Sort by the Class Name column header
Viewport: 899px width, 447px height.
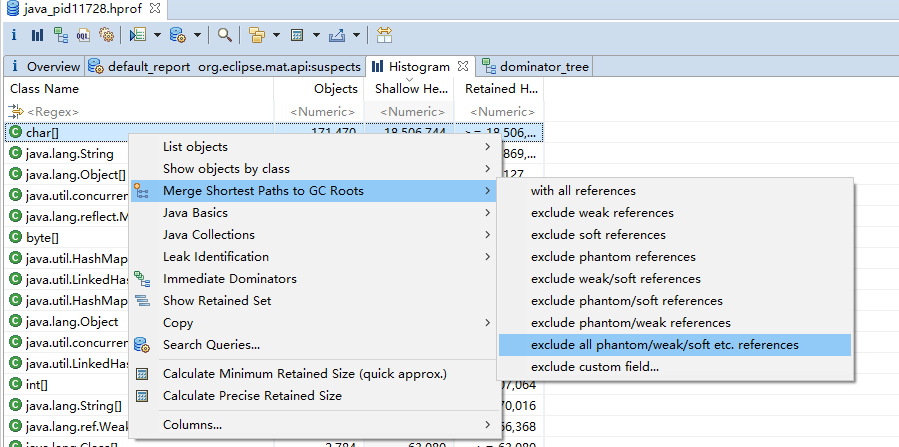[139, 89]
